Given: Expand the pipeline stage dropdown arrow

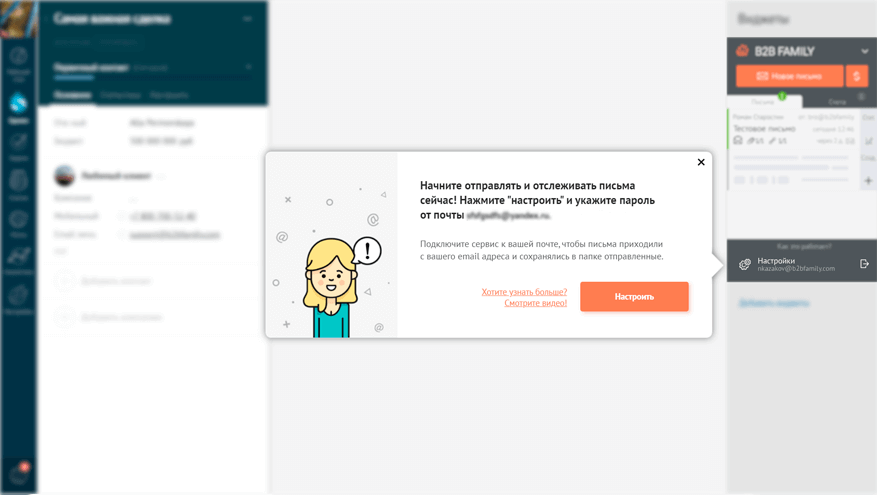Looking at the screenshot, I should (x=249, y=67).
